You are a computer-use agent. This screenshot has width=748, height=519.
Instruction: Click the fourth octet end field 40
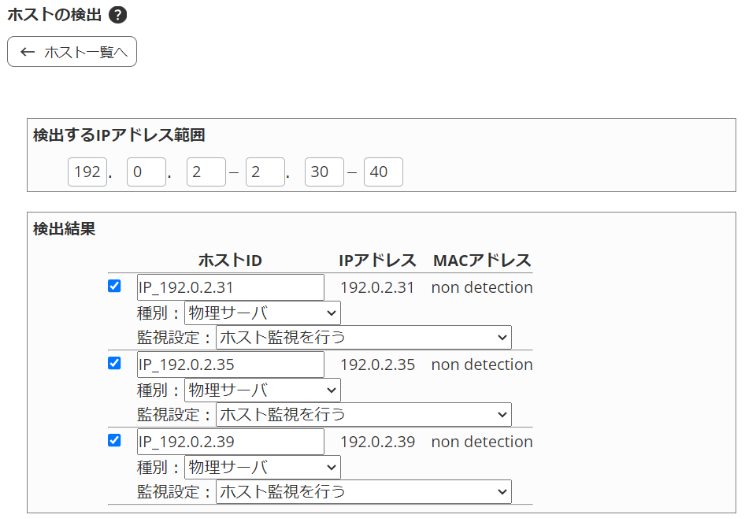pyautogui.click(x=383, y=172)
